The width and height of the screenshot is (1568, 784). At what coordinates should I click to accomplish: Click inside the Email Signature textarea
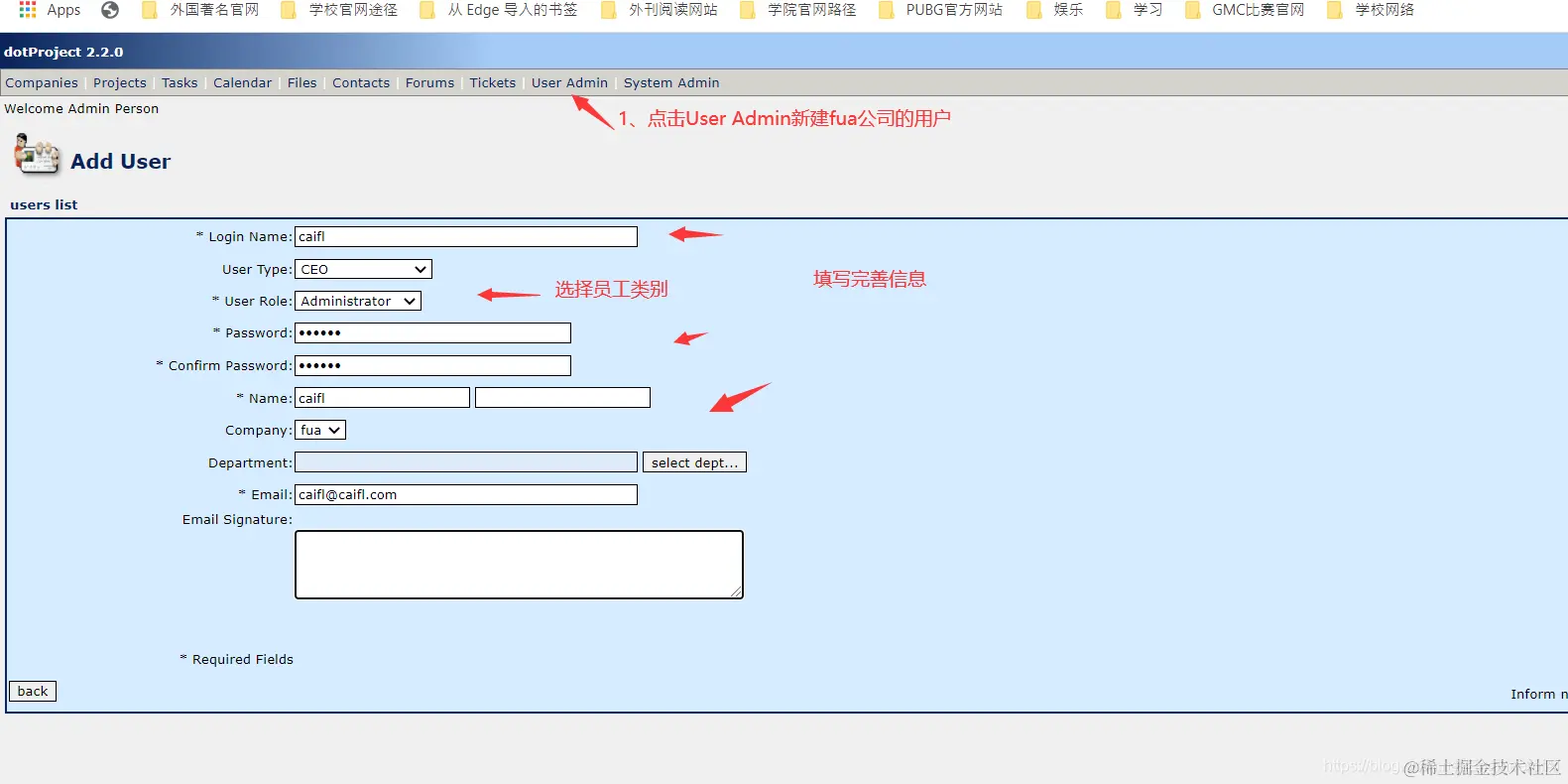519,565
